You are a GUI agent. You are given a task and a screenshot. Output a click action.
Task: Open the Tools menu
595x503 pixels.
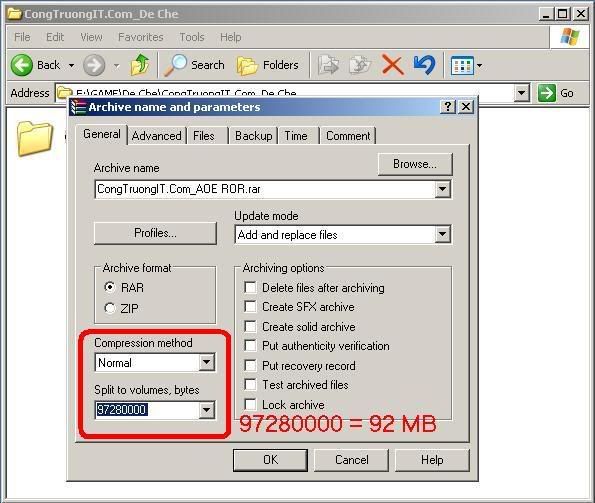coord(192,37)
